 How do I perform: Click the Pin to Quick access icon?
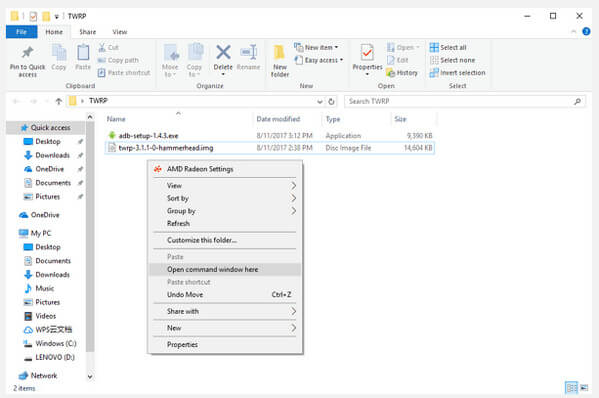27,52
